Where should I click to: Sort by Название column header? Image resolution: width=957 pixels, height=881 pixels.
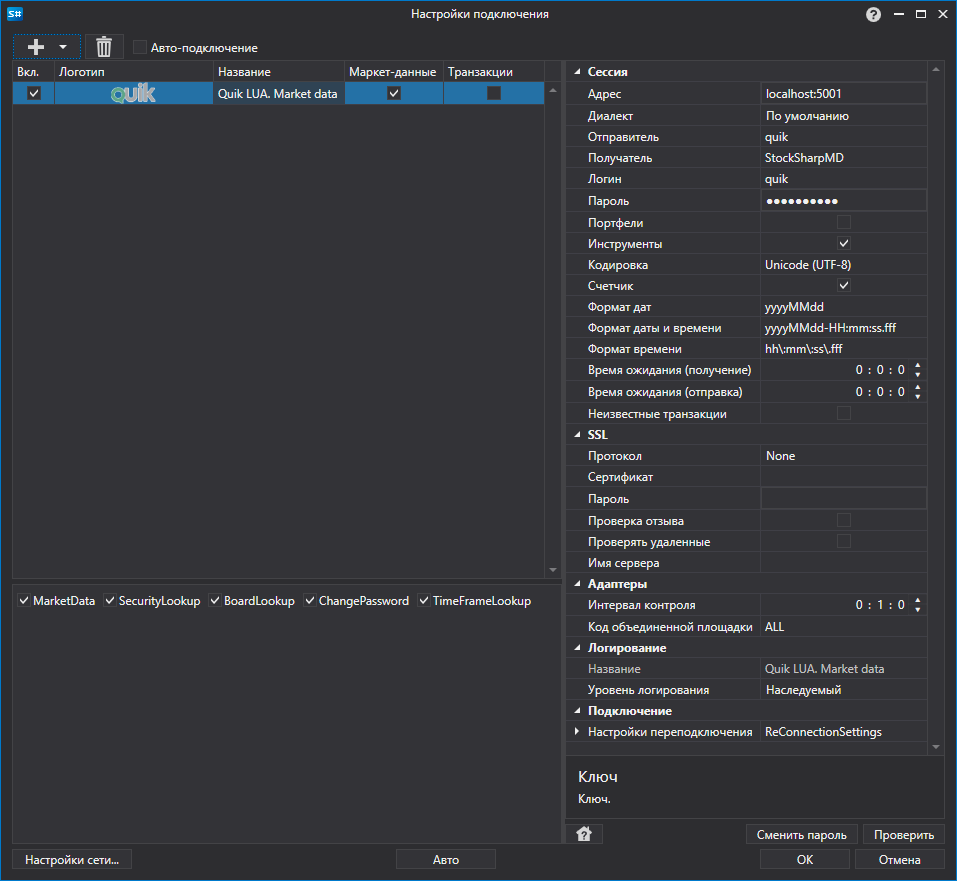coord(279,71)
